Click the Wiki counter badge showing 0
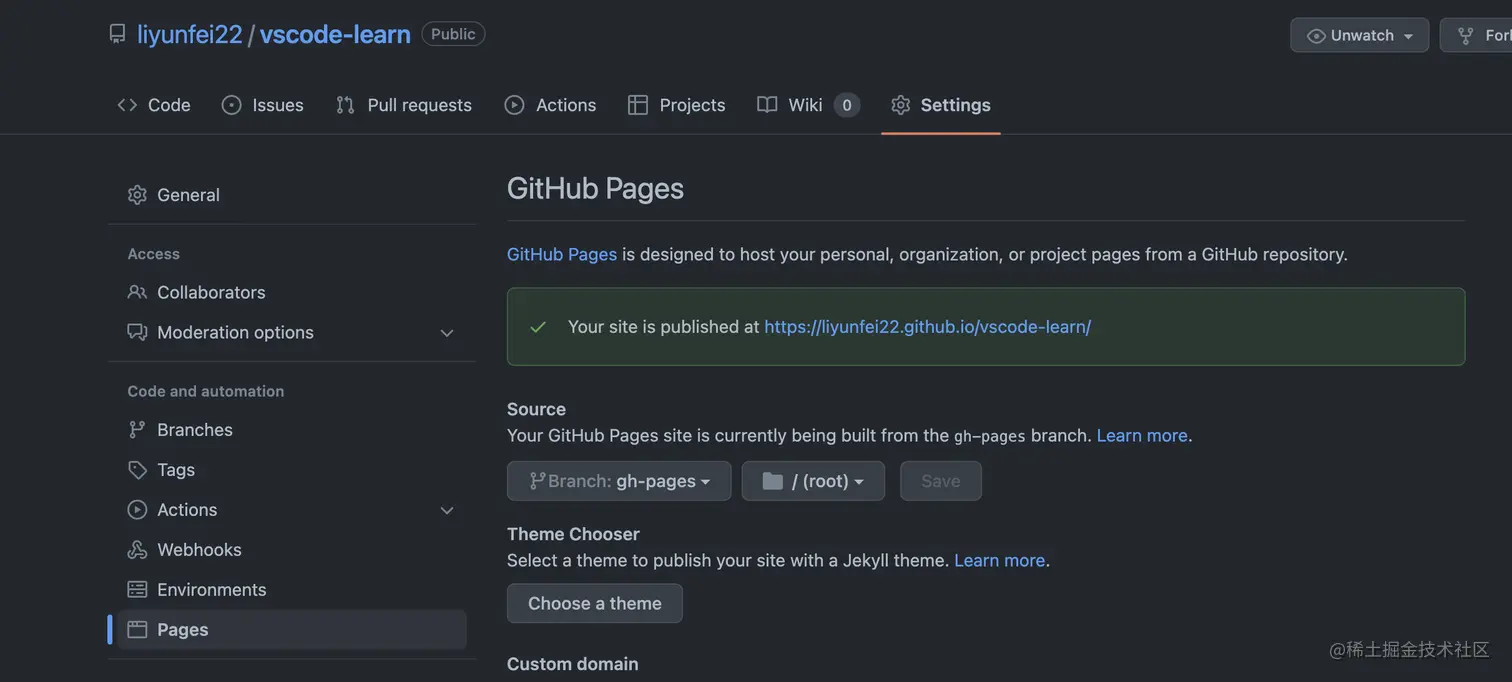The image size is (1512, 682). pyautogui.click(x=847, y=105)
